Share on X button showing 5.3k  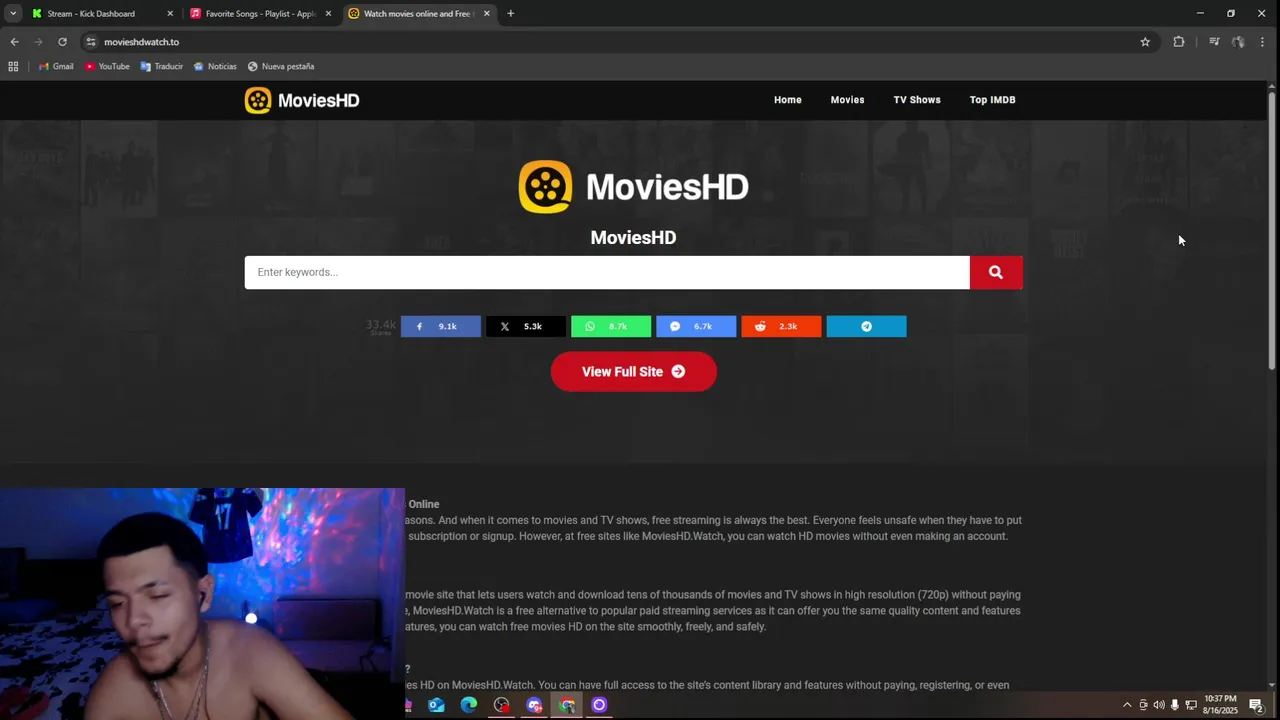pos(526,326)
